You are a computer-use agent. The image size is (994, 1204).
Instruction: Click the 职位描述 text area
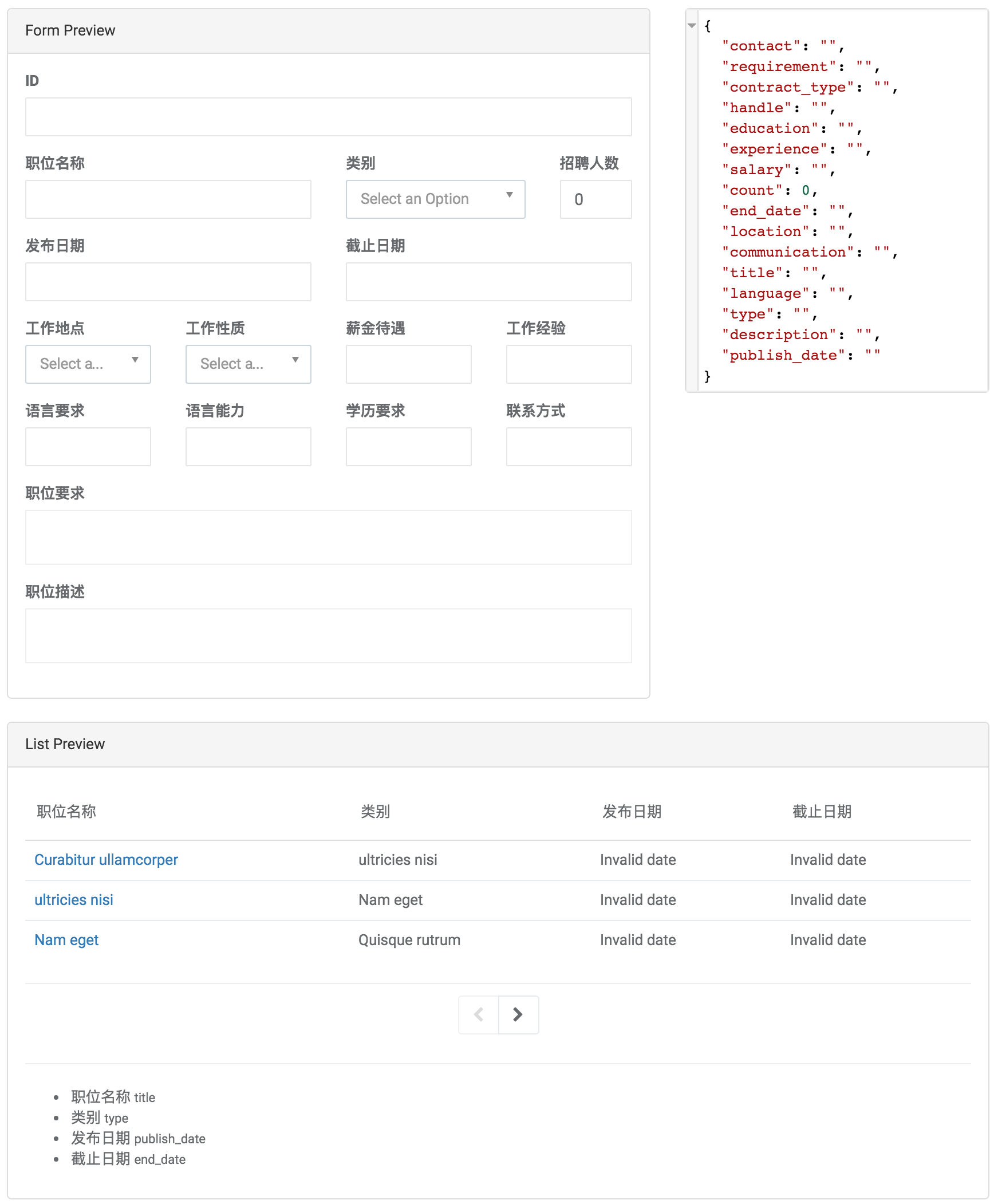tap(329, 636)
